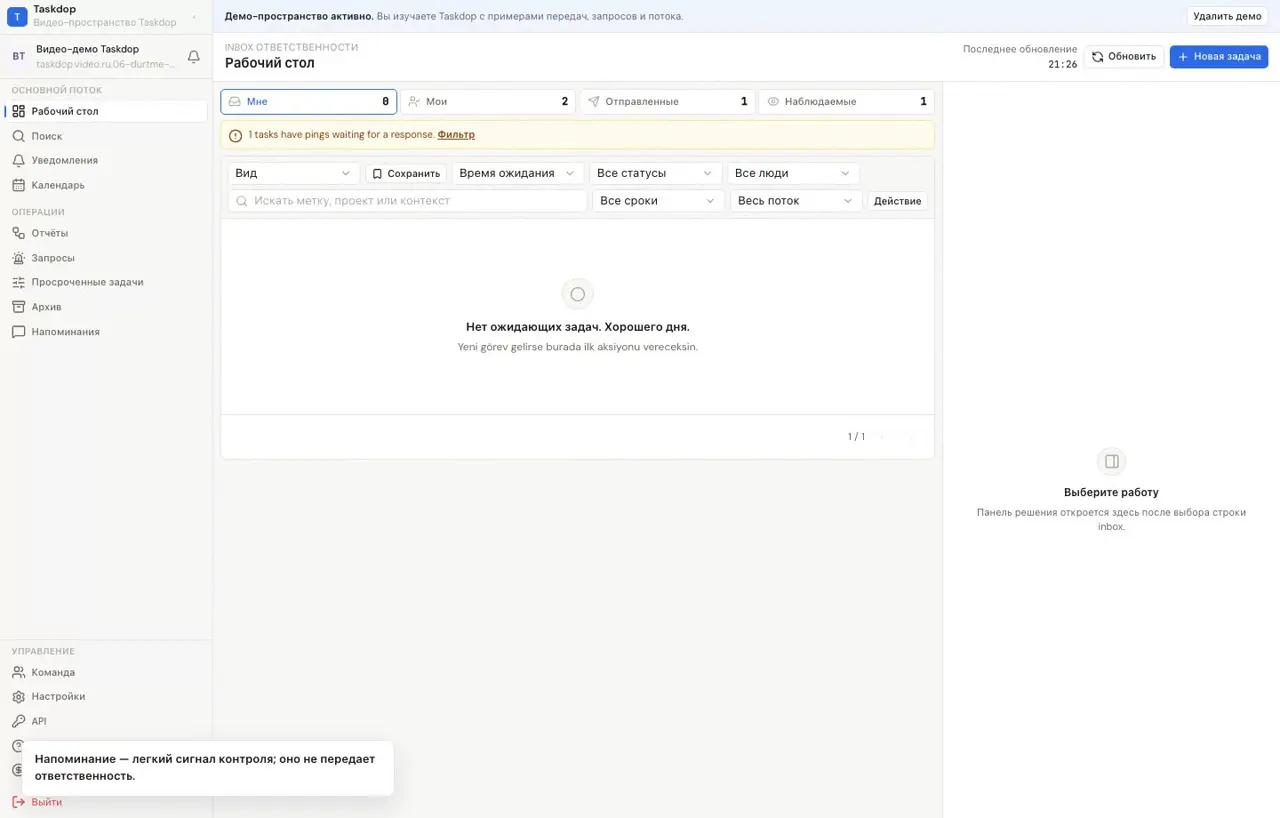Click the Фильтр link in banner
This screenshot has height=818, width=1280.
pyautogui.click(x=456, y=135)
